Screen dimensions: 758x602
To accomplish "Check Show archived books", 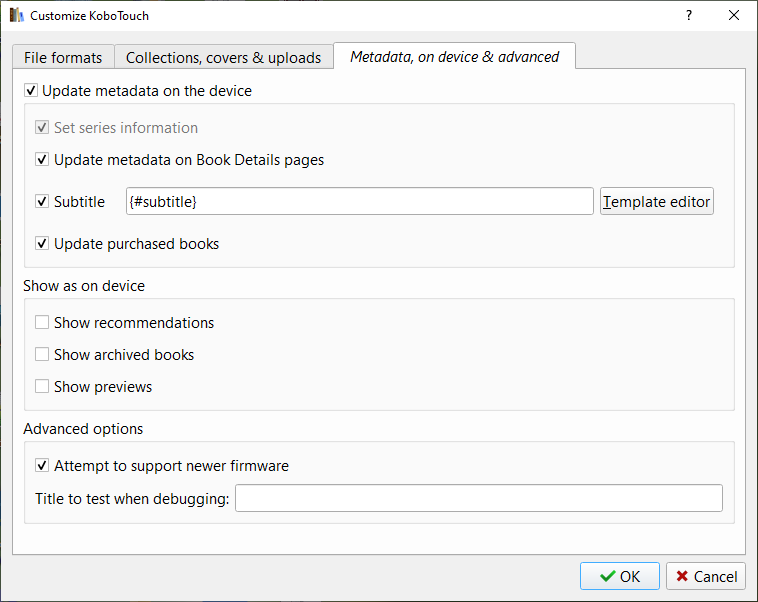I will [42, 355].
